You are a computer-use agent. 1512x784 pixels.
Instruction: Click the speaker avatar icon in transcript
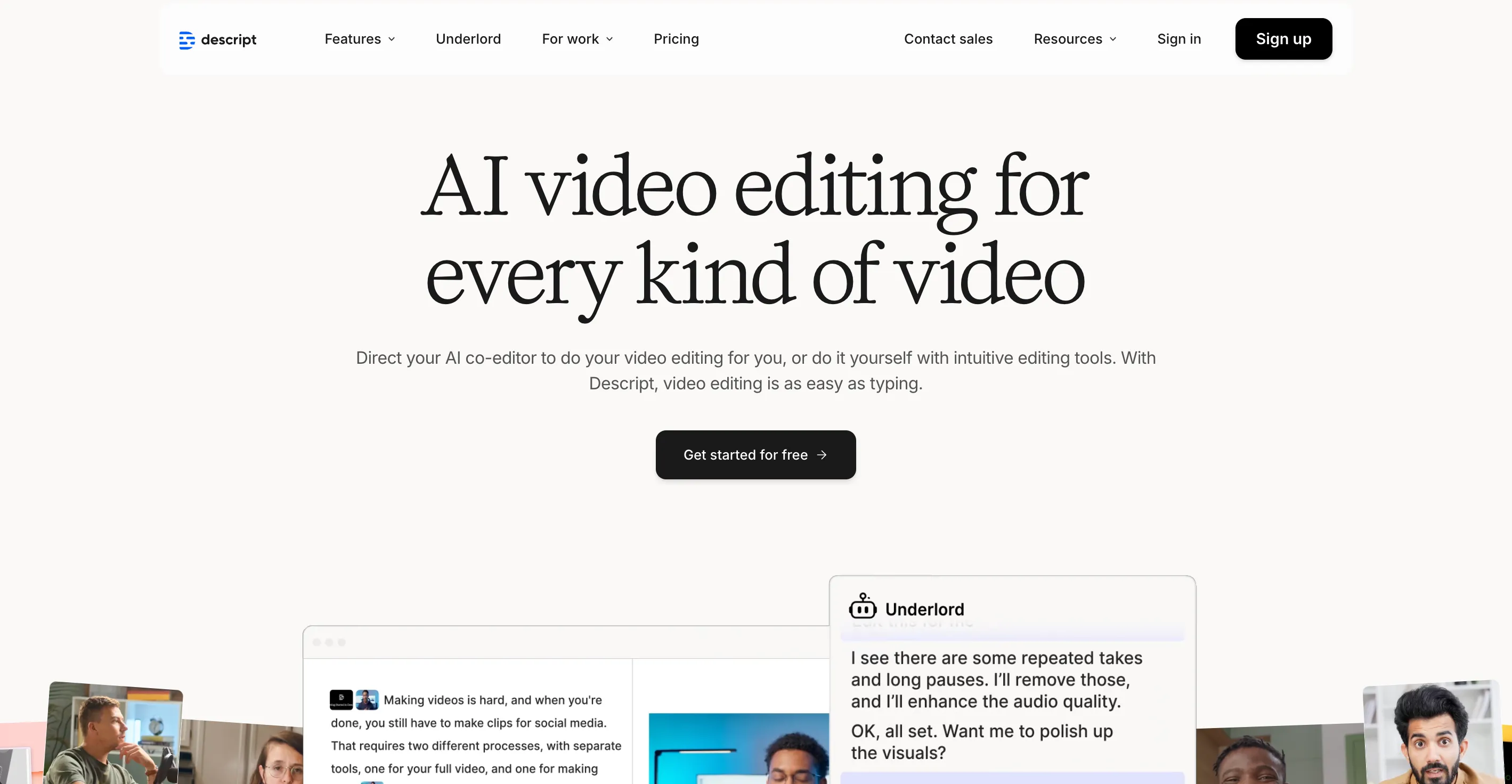click(x=368, y=699)
